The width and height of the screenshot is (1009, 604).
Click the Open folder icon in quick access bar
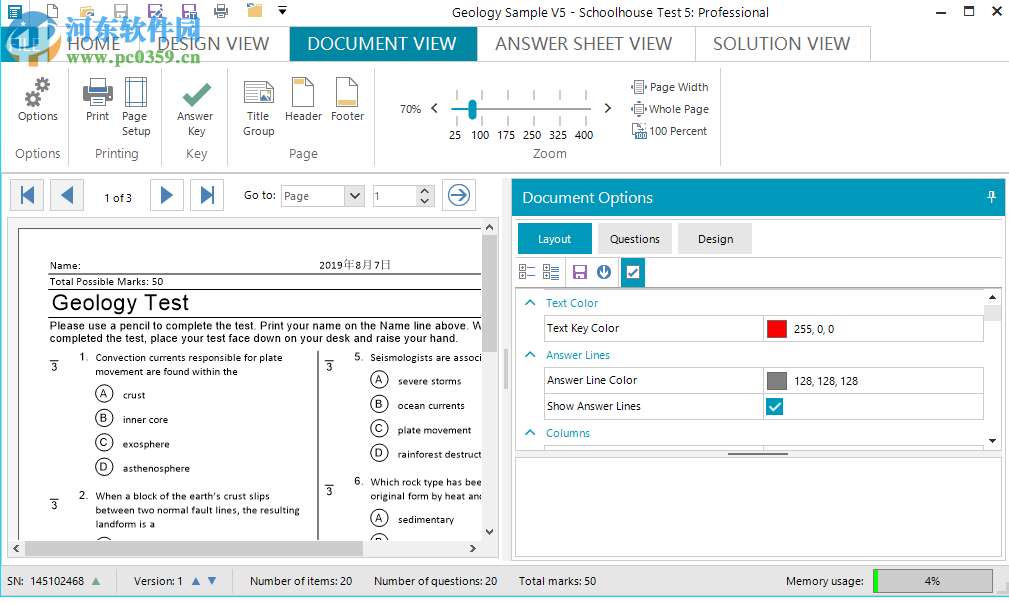pos(87,10)
